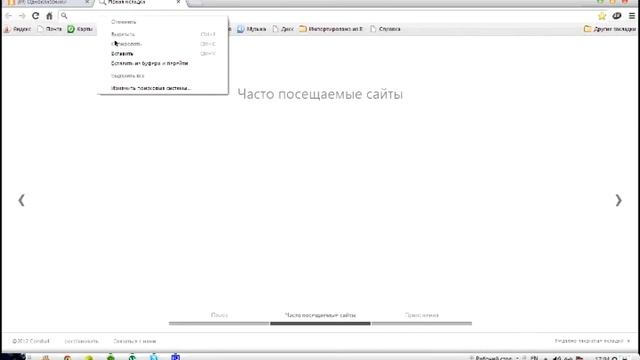Close the Новая вкладка tab
This screenshot has width=640, height=360.
(x=178, y=2)
